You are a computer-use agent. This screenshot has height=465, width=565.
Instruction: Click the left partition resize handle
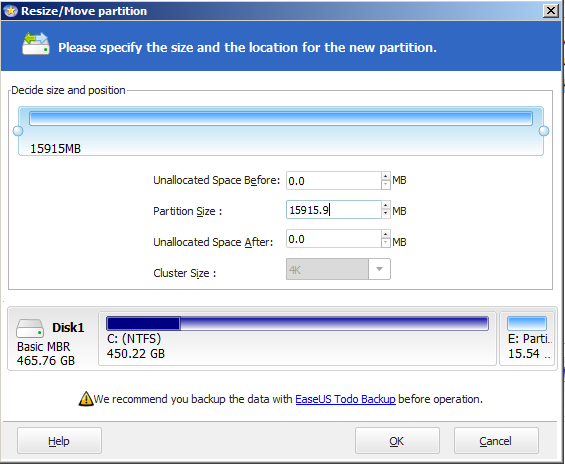pos(18,131)
